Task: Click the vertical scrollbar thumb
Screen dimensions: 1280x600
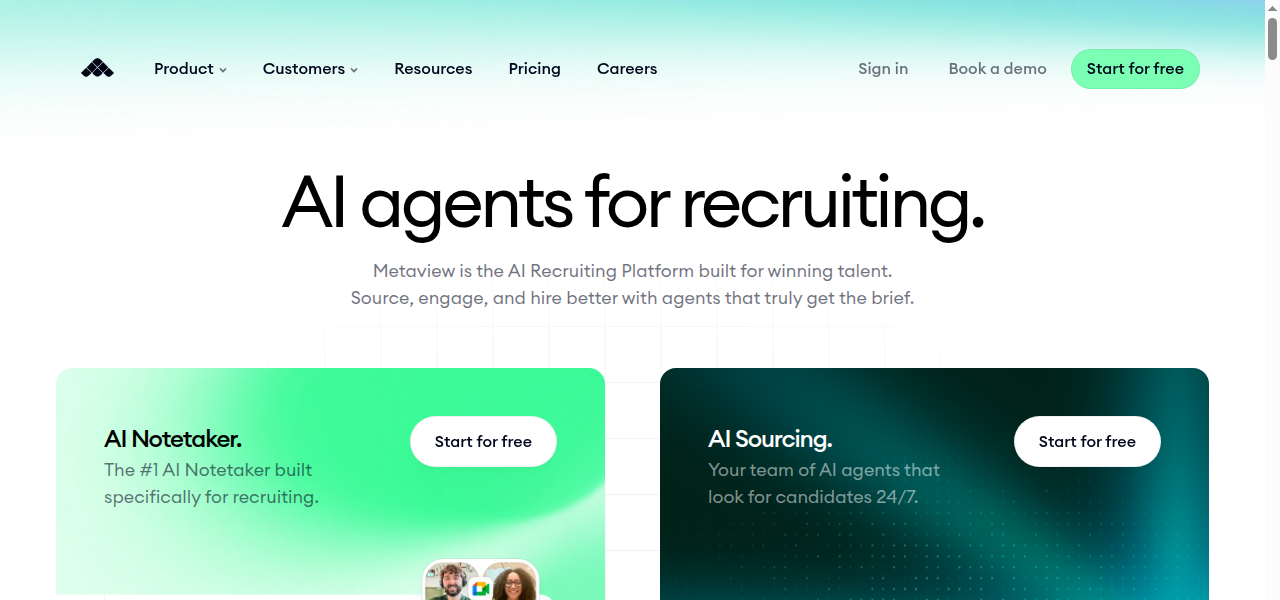Action: tap(1272, 38)
